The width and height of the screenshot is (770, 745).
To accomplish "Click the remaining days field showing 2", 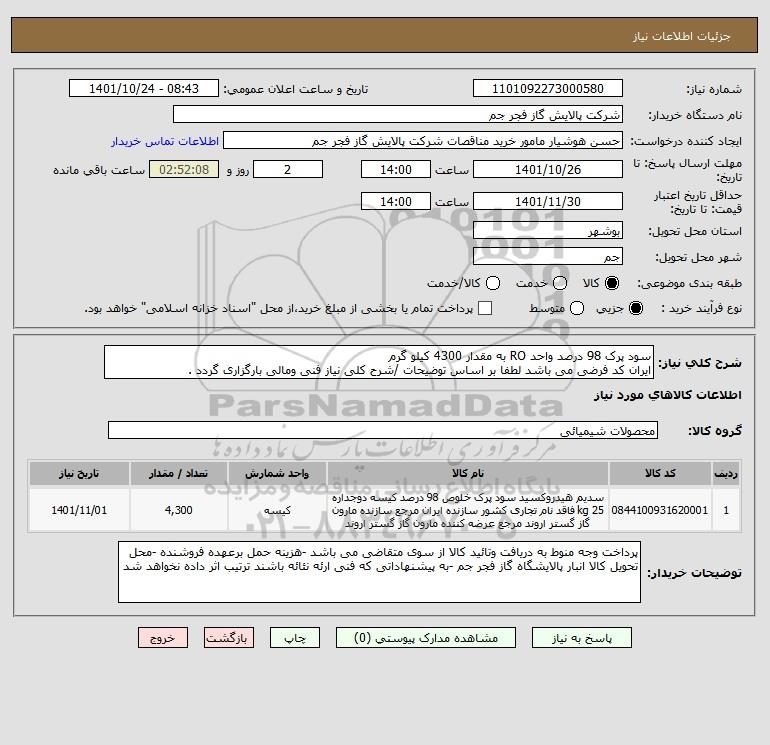I will click(288, 169).
